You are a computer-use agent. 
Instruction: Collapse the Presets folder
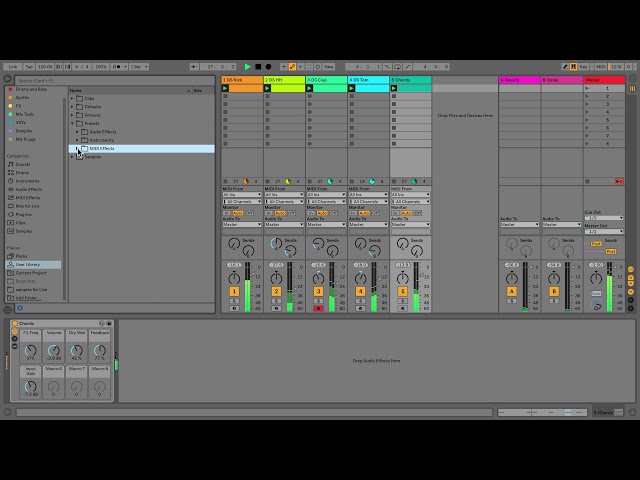[x=72, y=123]
